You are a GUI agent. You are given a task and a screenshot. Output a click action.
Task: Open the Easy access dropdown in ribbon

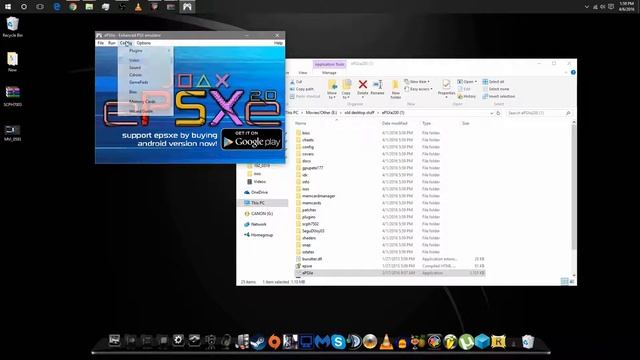coord(418,89)
